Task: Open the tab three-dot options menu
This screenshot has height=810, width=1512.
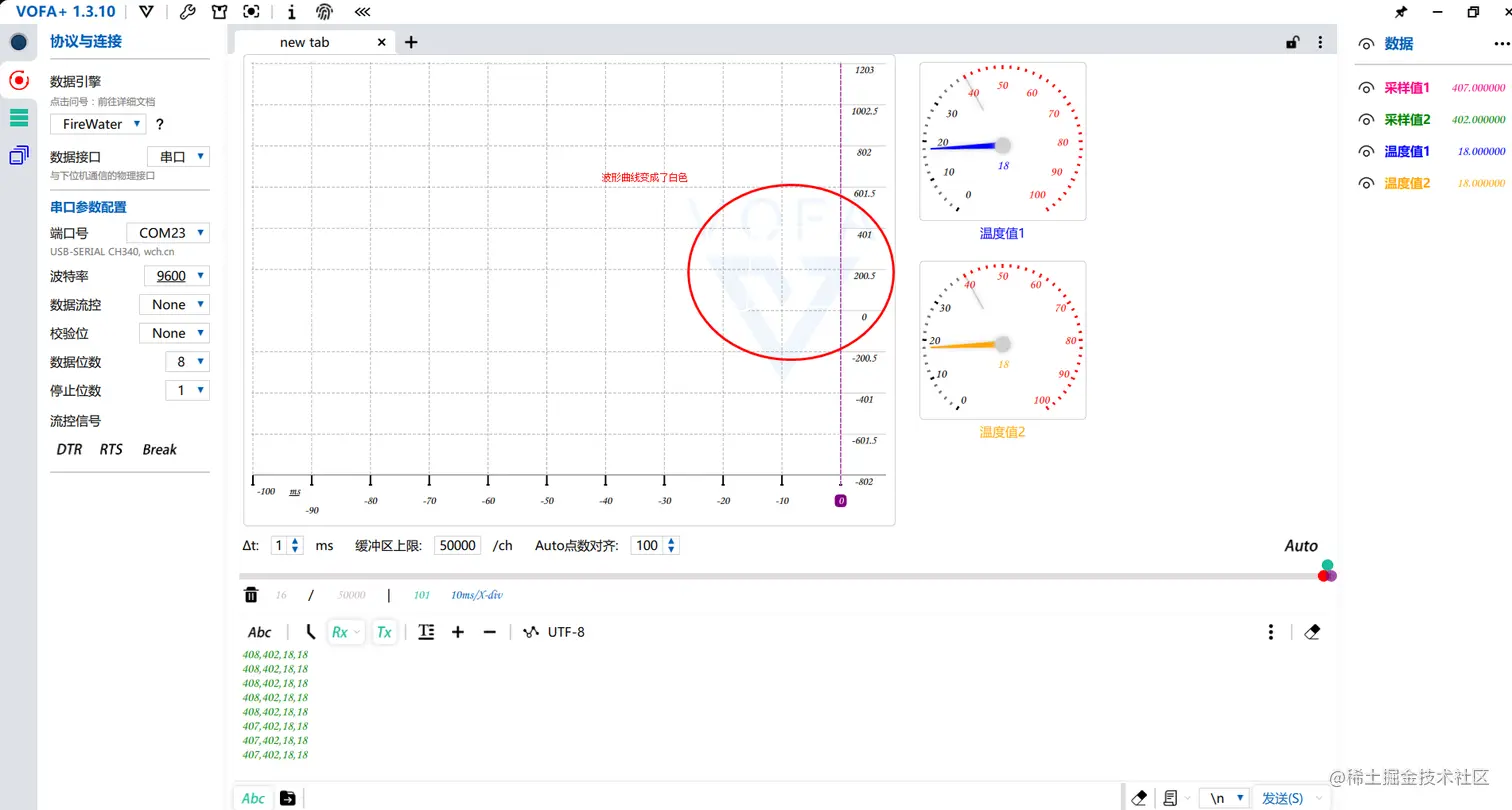Action: click(x=1320, y=42)
